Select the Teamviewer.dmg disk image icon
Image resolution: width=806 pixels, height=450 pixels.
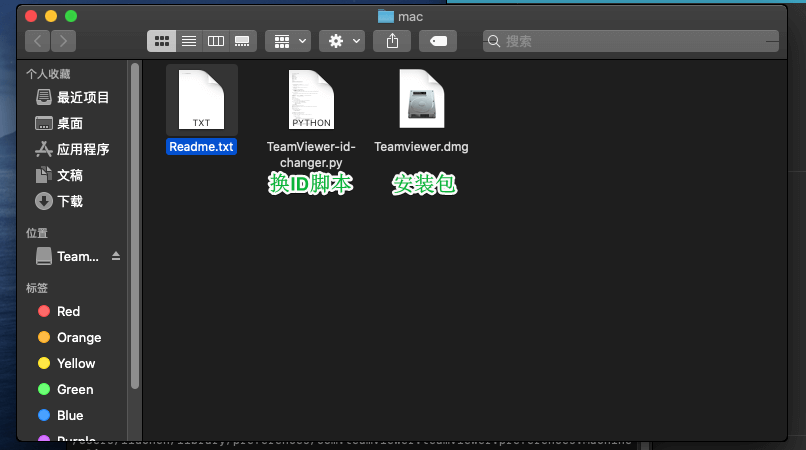[x=421, y=101]
